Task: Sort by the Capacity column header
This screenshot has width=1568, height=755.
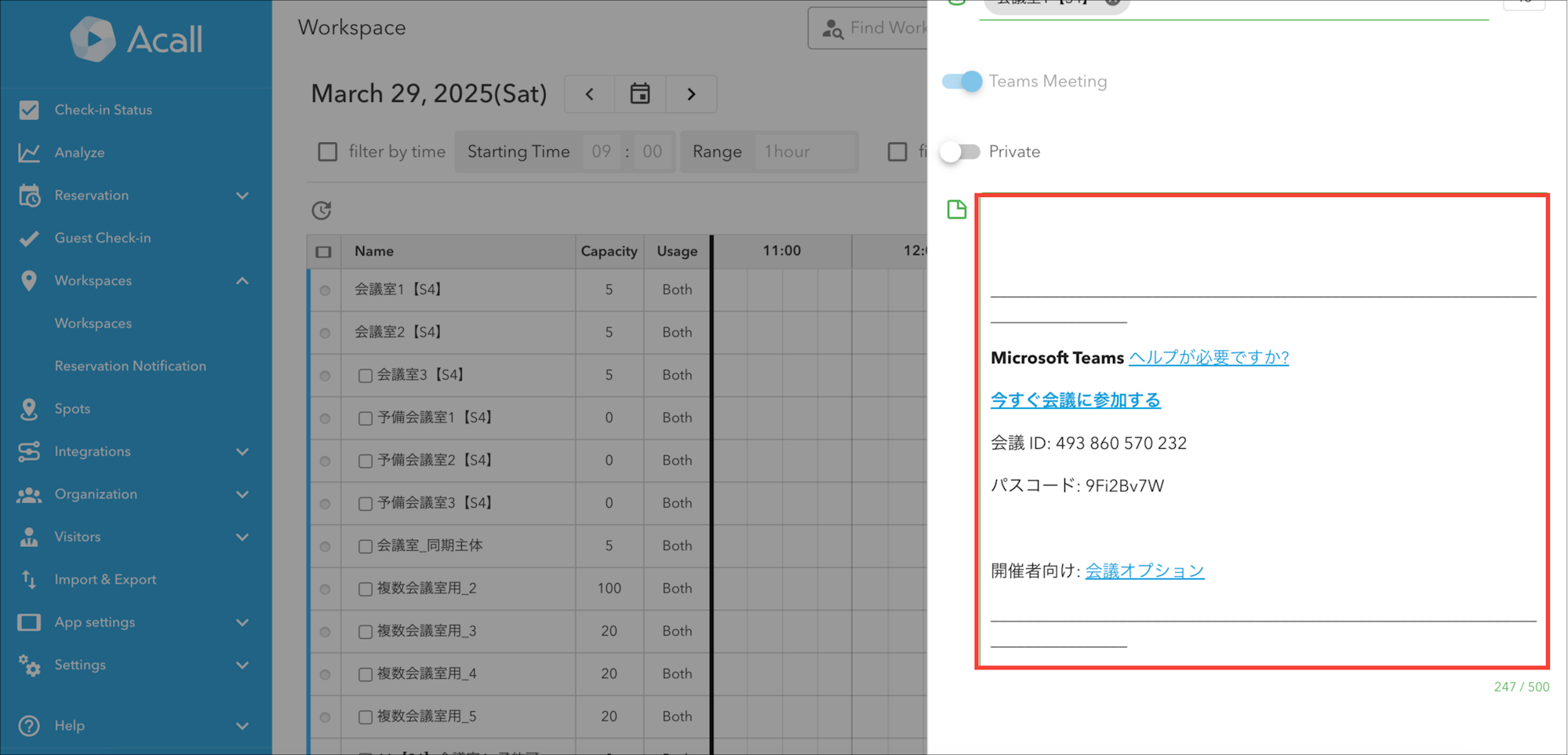Action: tap(609, 251)
